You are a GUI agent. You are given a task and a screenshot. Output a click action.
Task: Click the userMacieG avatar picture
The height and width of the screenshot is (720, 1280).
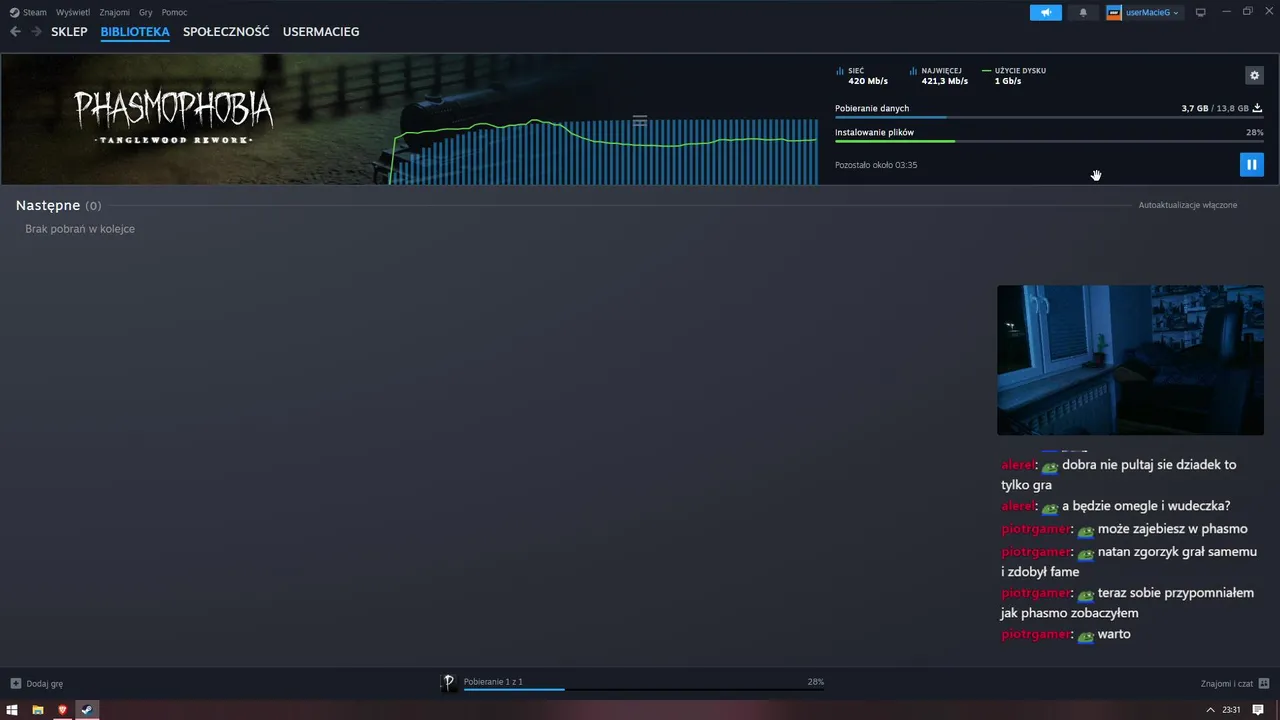coord(1114,13)
